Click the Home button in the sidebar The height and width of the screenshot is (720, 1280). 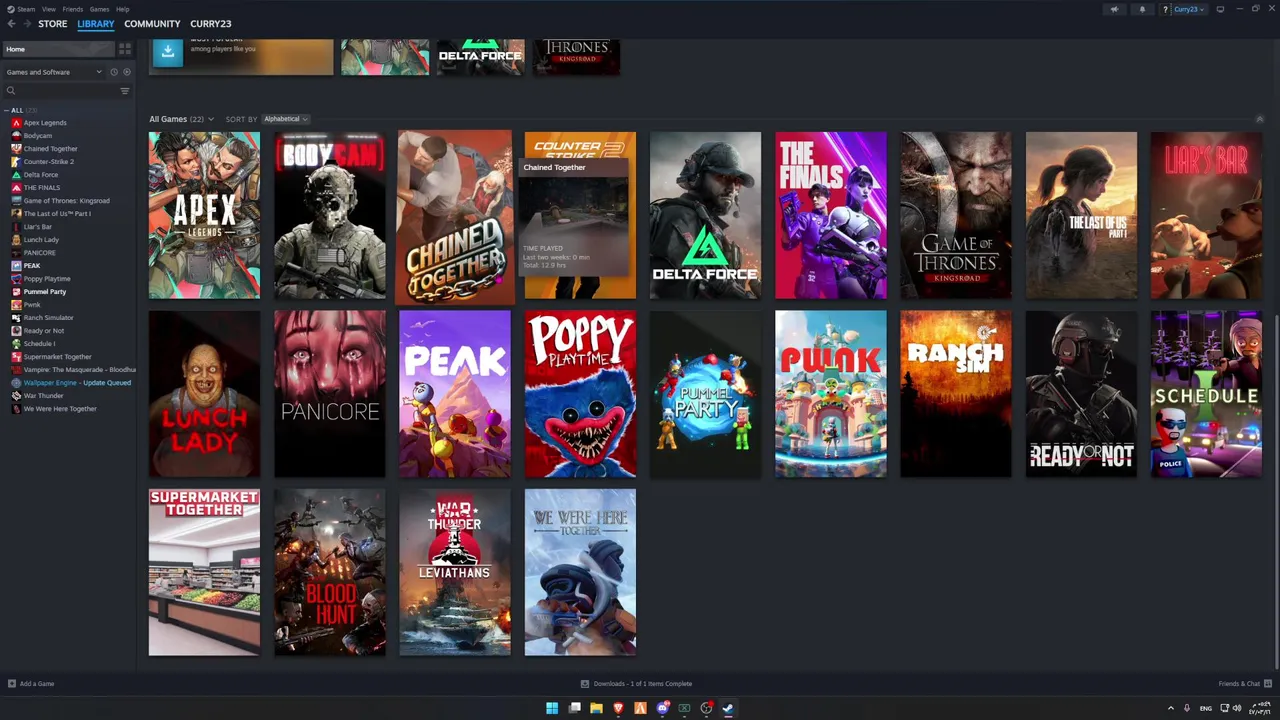59,49
